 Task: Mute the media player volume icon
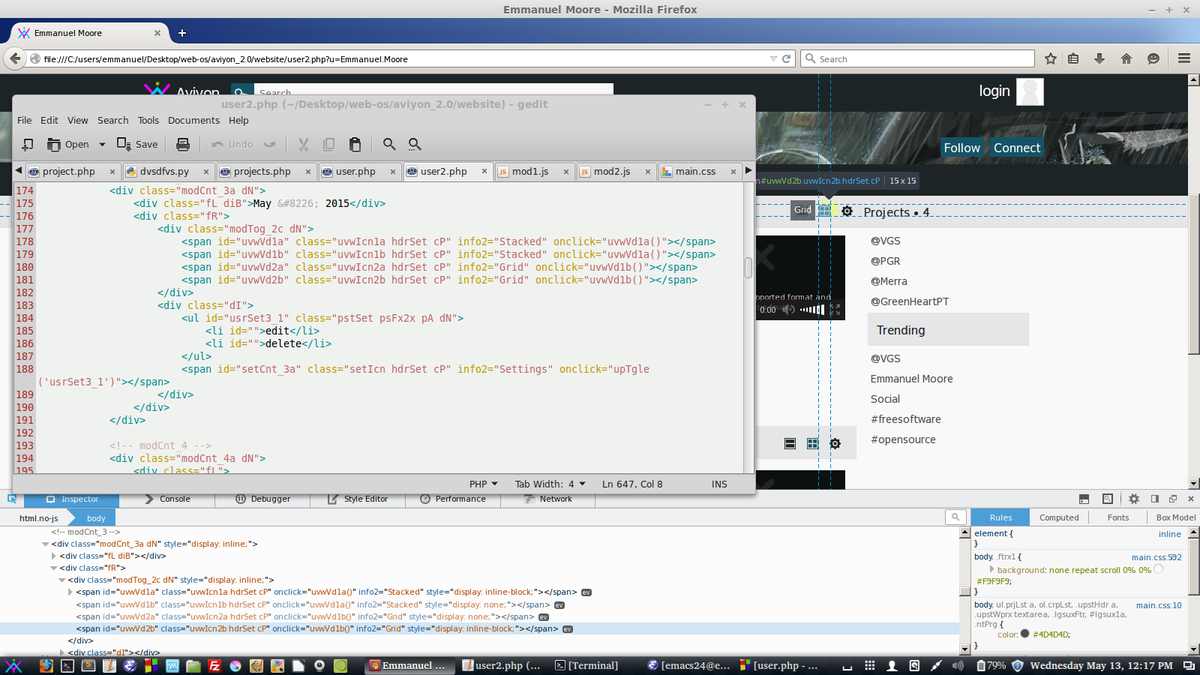787,310
